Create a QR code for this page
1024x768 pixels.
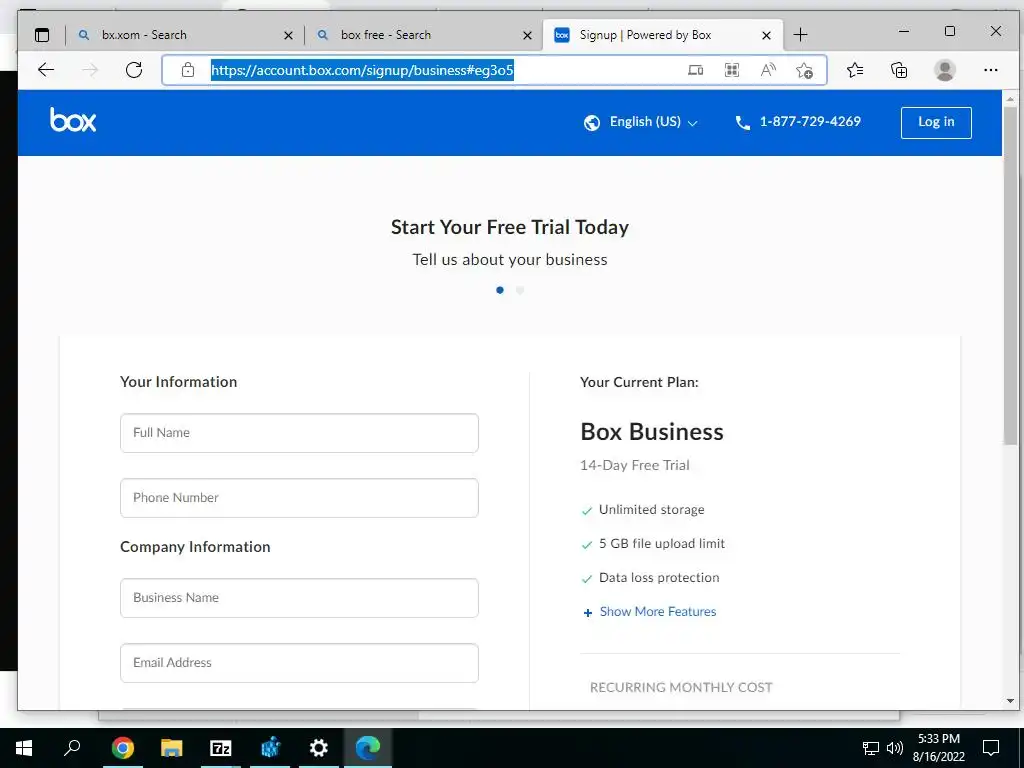(732, 70)
